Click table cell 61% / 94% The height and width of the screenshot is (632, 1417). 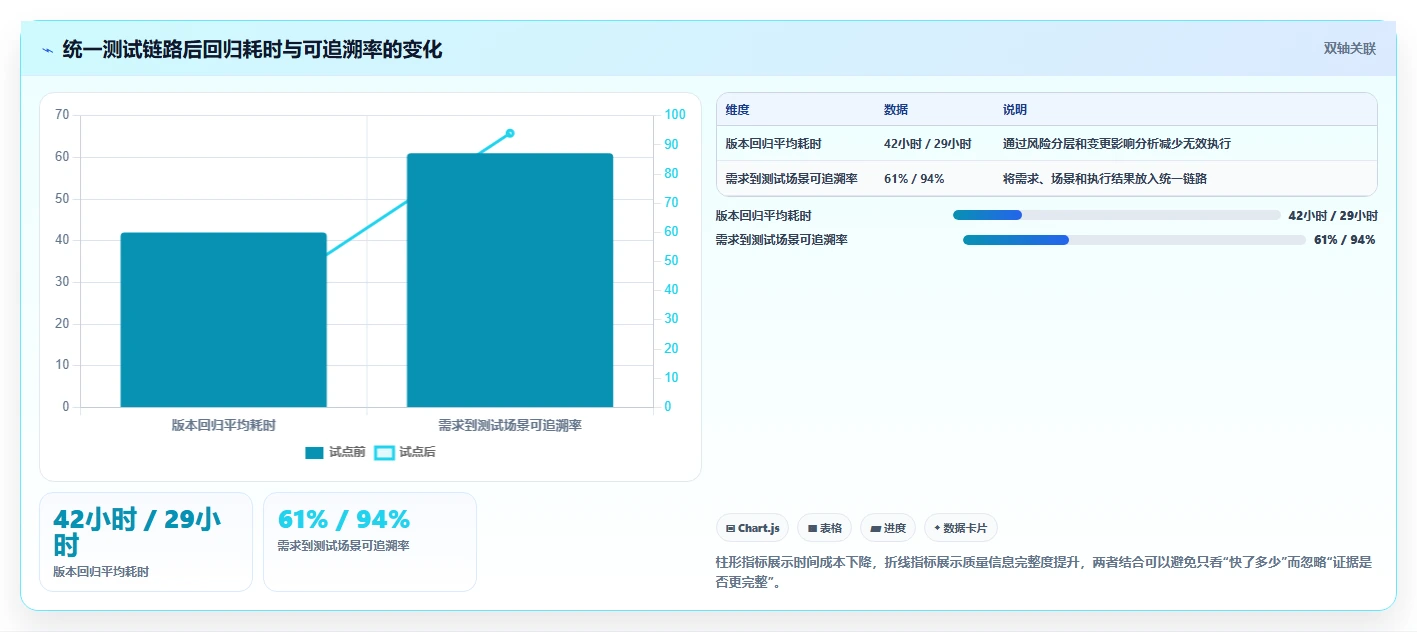(914, 179)
